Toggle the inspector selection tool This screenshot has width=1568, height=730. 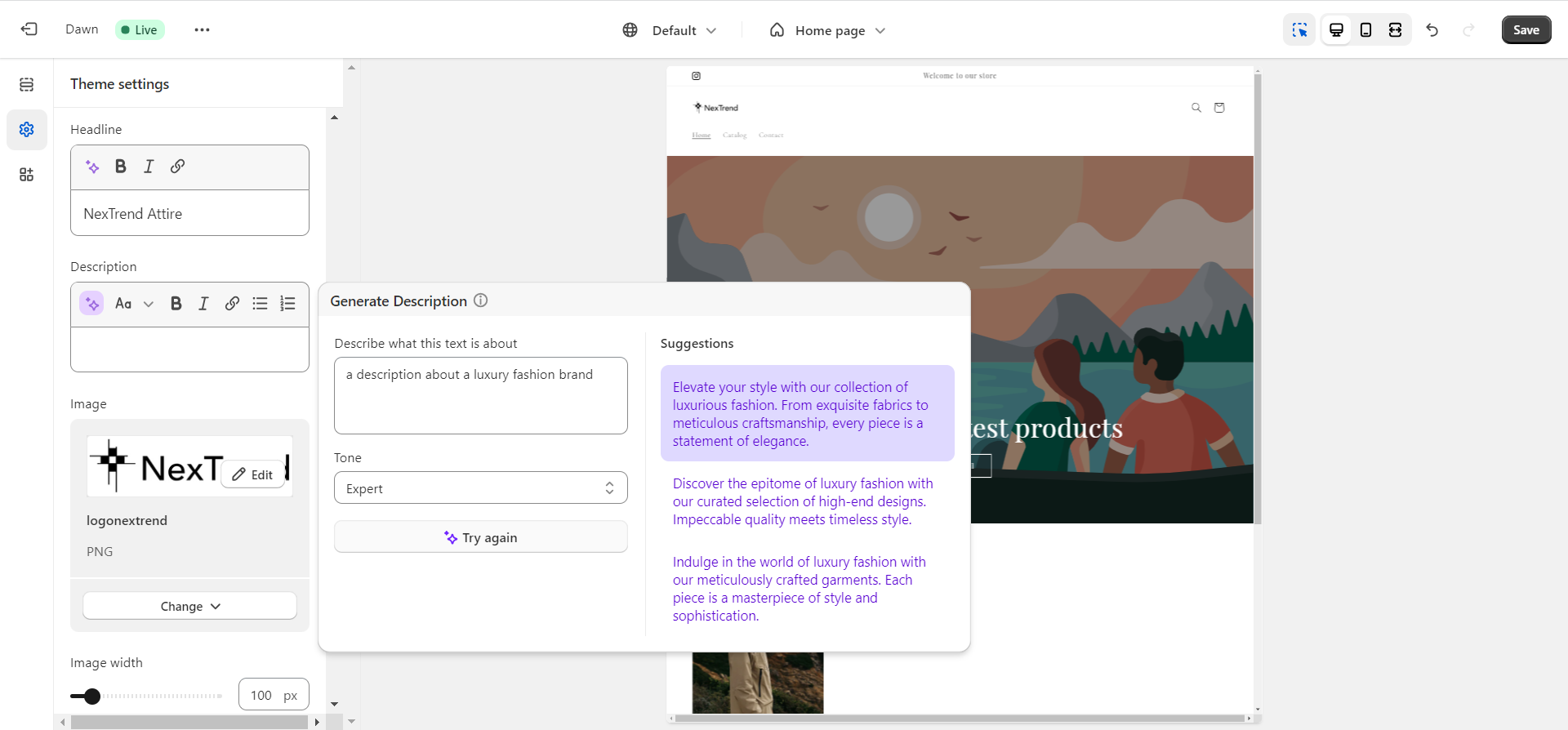click(x=1299, y=30)
